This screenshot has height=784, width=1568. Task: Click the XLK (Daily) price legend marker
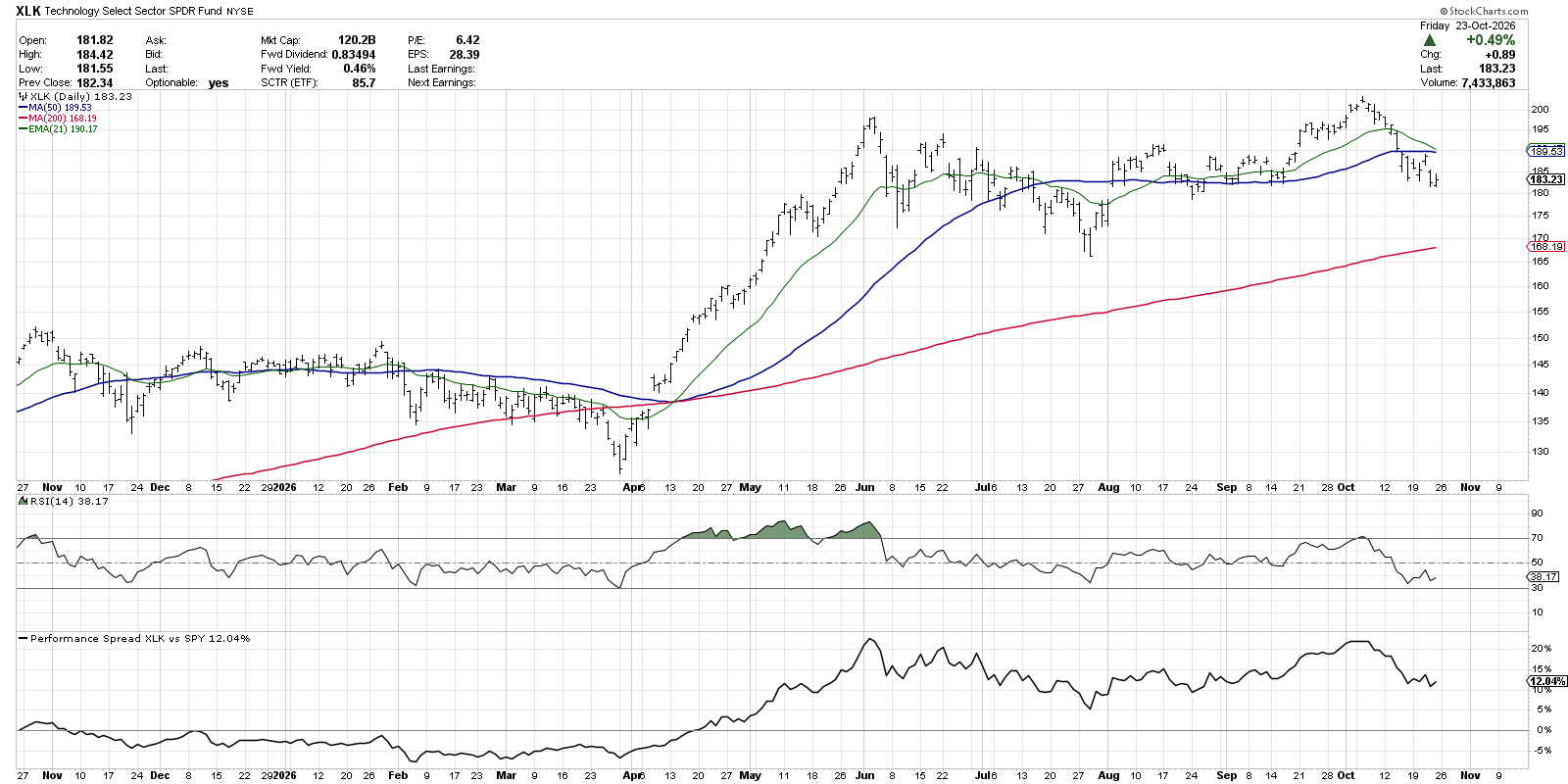pos(24,97)
